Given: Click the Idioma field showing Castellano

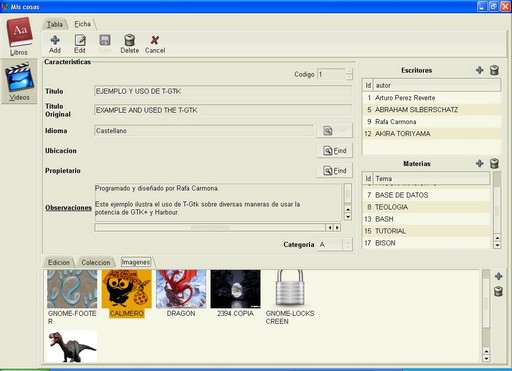Looking at the screenshot, I should tap(204, 131).
